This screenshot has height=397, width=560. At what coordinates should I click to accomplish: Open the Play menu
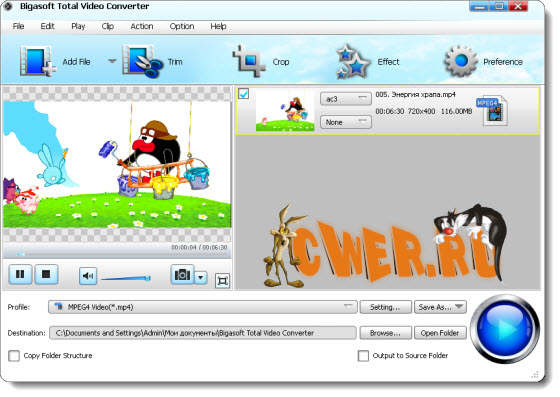(x=78, y=26)
